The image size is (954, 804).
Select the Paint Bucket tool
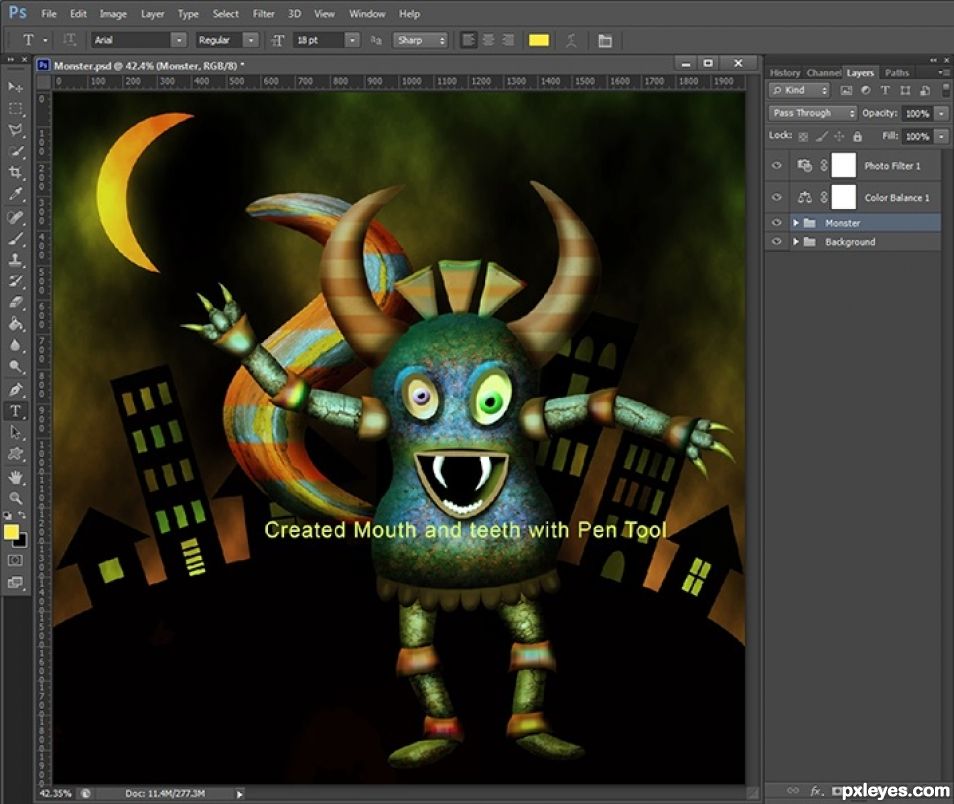(15, 324)
